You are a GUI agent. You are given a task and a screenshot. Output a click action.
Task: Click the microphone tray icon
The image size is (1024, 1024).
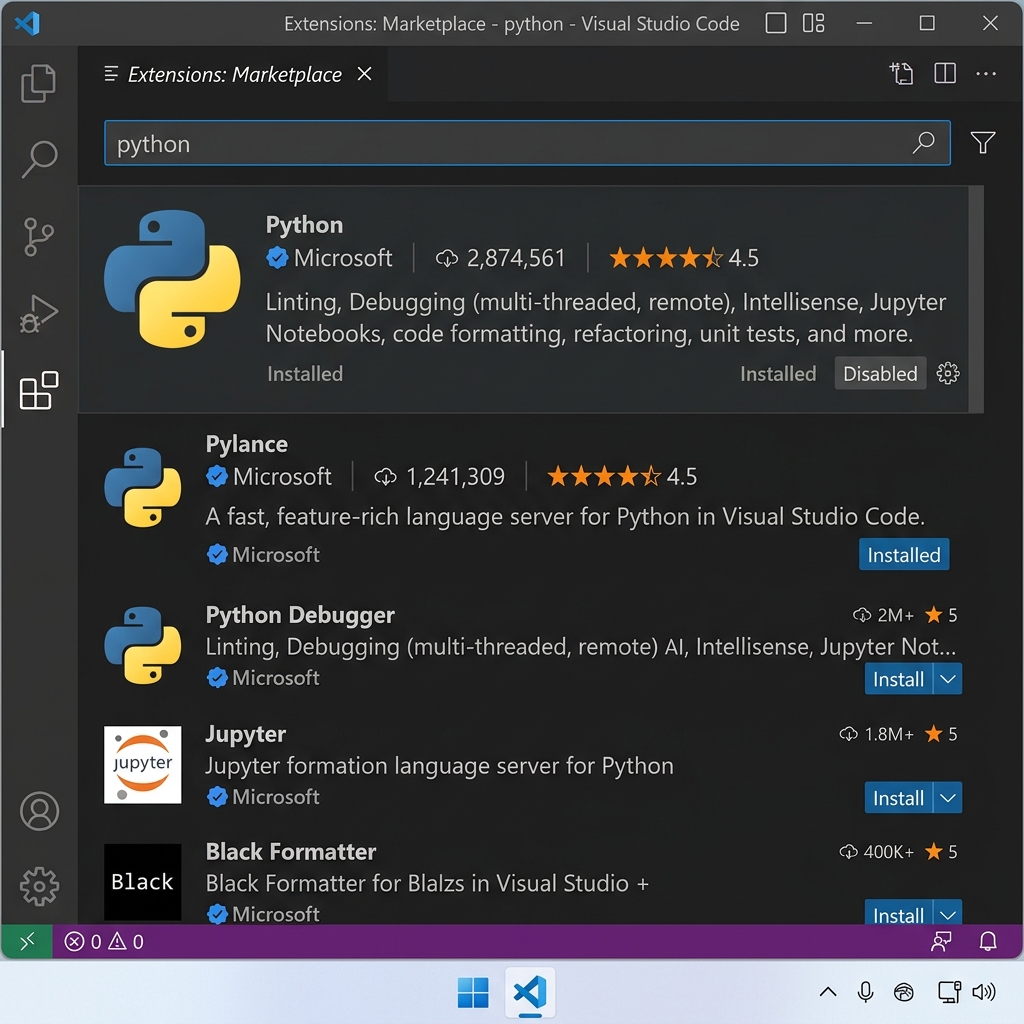[865, 992]
